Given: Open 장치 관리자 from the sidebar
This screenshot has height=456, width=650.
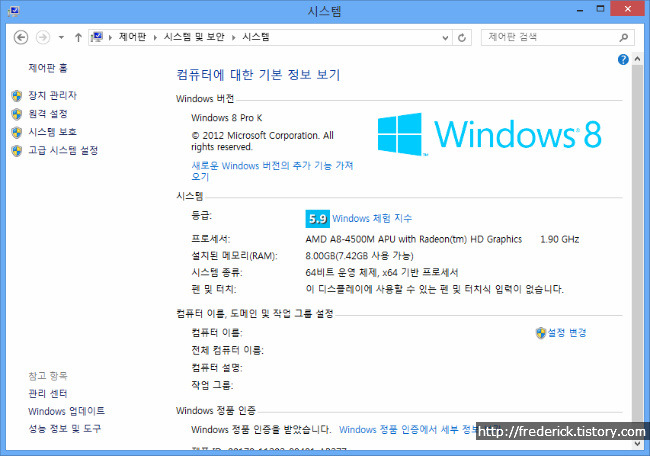Looking at the screenshot, I should (x=52, y=95).
